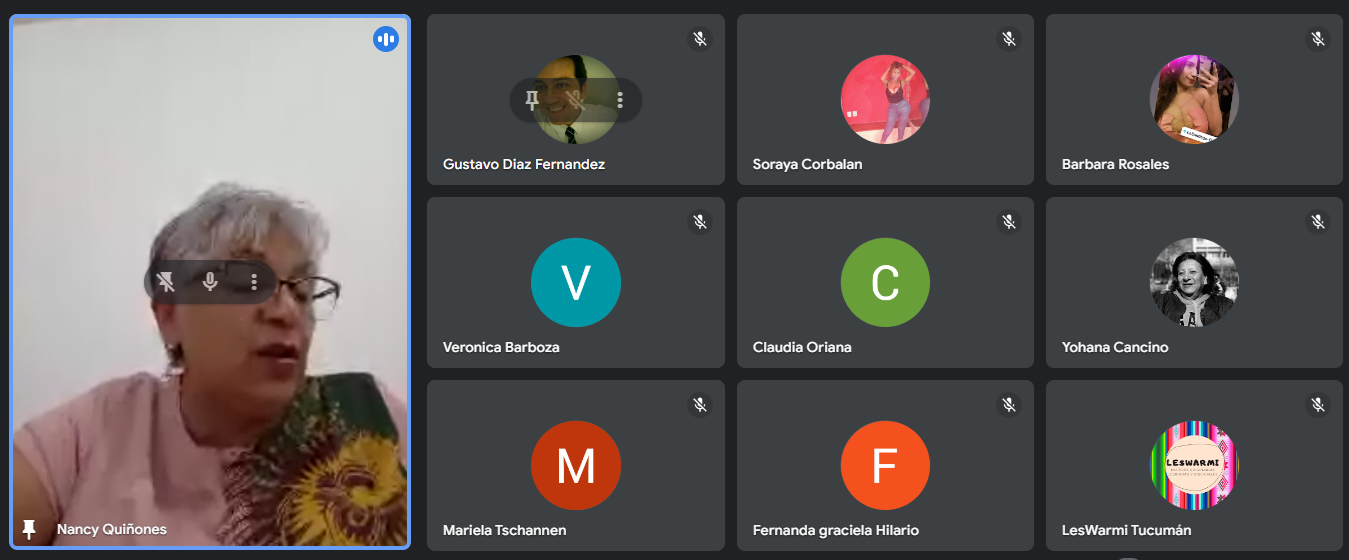The image size is (1349, 560).
Task: Click the blue speaking indicator on Nancy's video
Action: tap(386, 40)
